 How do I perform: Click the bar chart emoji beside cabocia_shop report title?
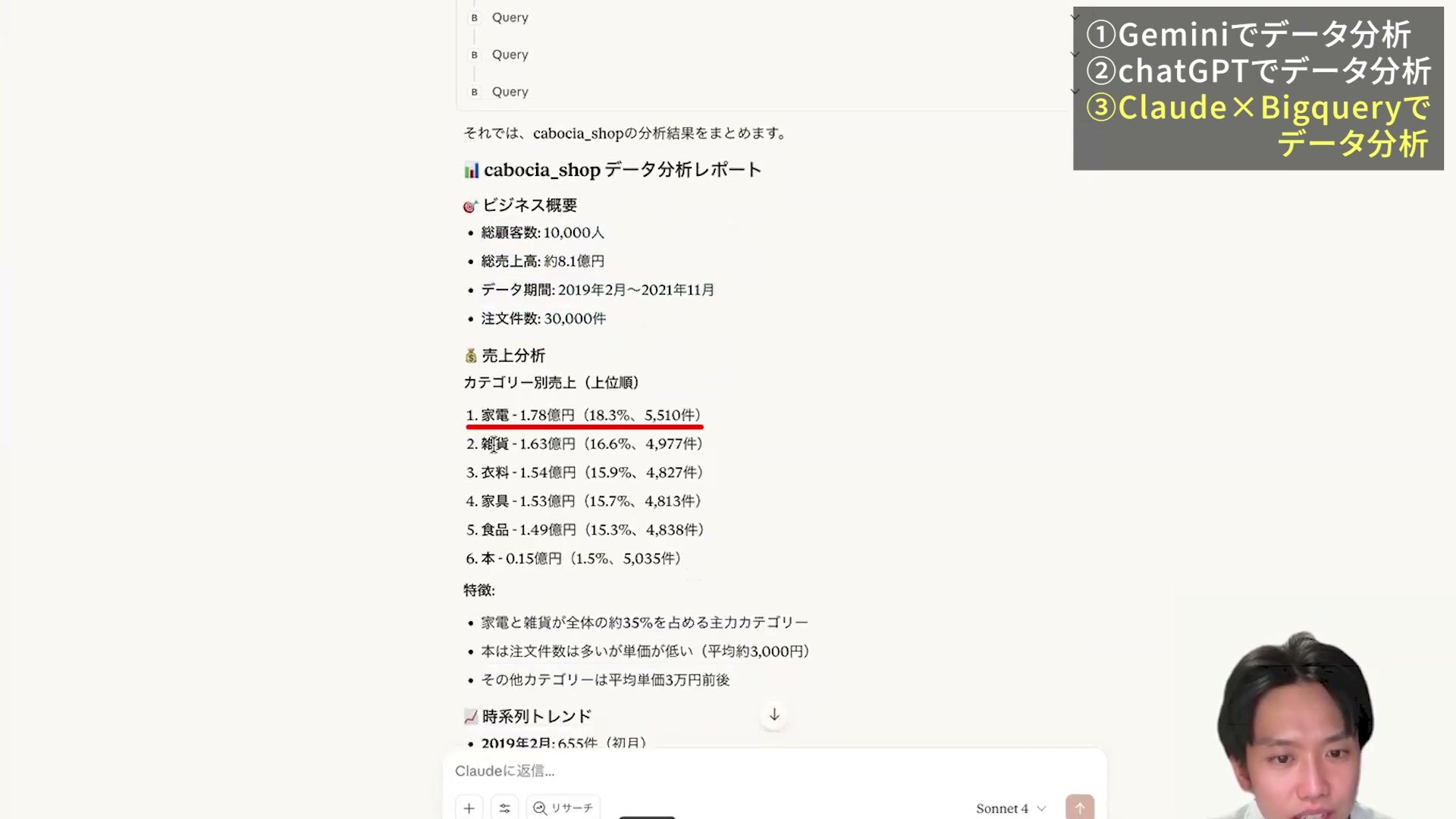click(472, 170)
